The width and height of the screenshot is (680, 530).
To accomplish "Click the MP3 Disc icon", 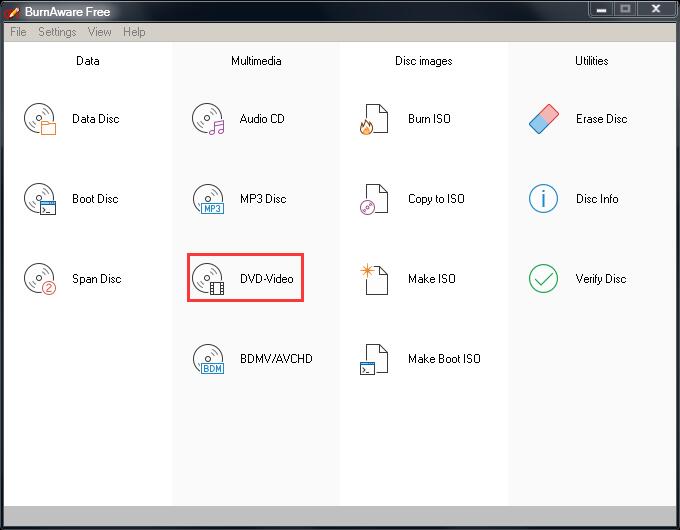I will pyautogui.click(x=208, y=199).
